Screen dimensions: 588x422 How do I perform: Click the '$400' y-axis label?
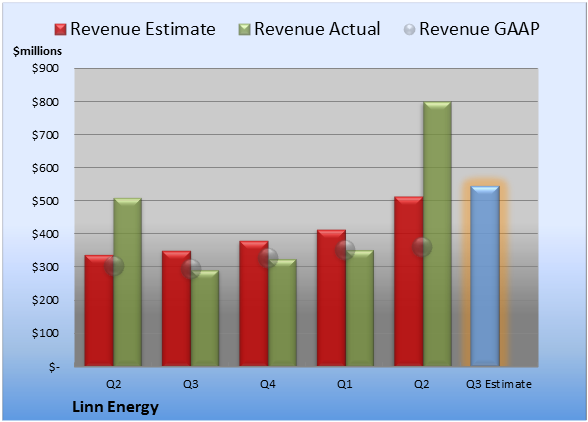(45, 234)
